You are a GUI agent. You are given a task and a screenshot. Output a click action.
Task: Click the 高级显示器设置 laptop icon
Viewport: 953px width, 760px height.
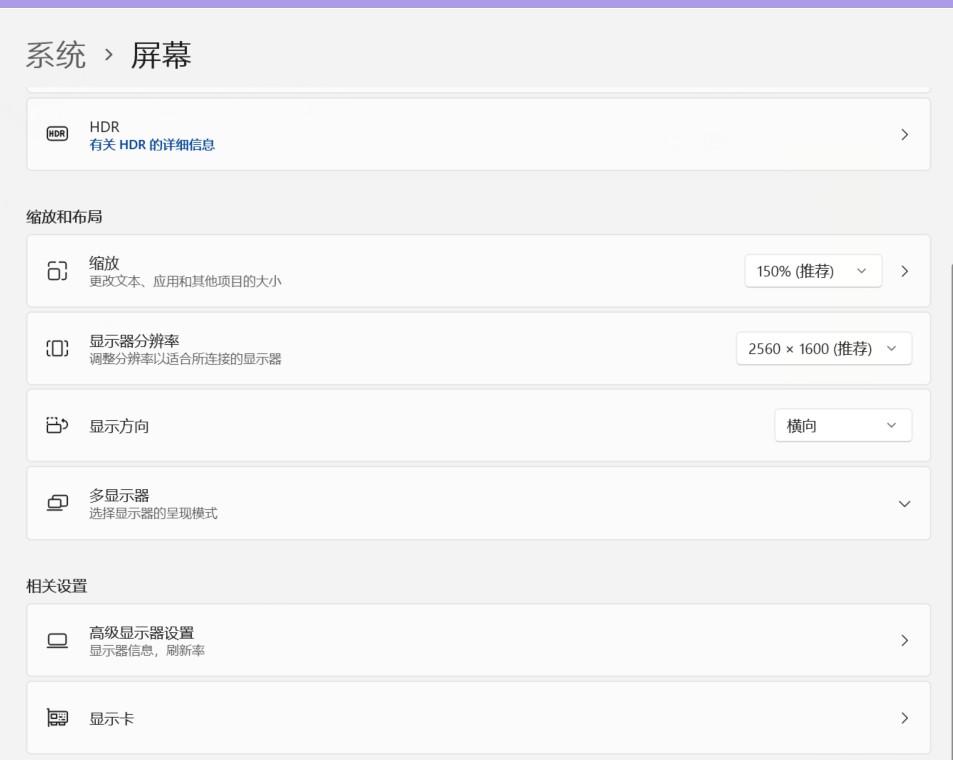point(57,640)
